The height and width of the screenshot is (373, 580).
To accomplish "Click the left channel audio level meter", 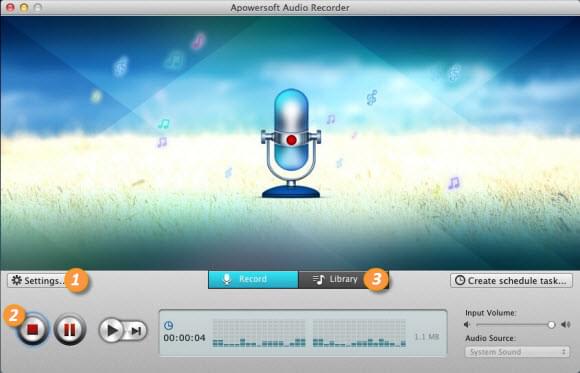I will point(259,333).
